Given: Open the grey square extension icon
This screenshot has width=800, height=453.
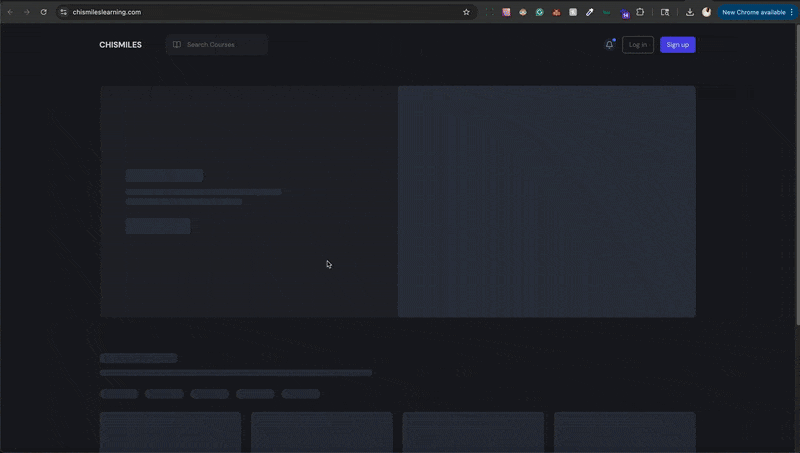Looking at the screenshot, I should pyautogui.click(x=573, y=12).
